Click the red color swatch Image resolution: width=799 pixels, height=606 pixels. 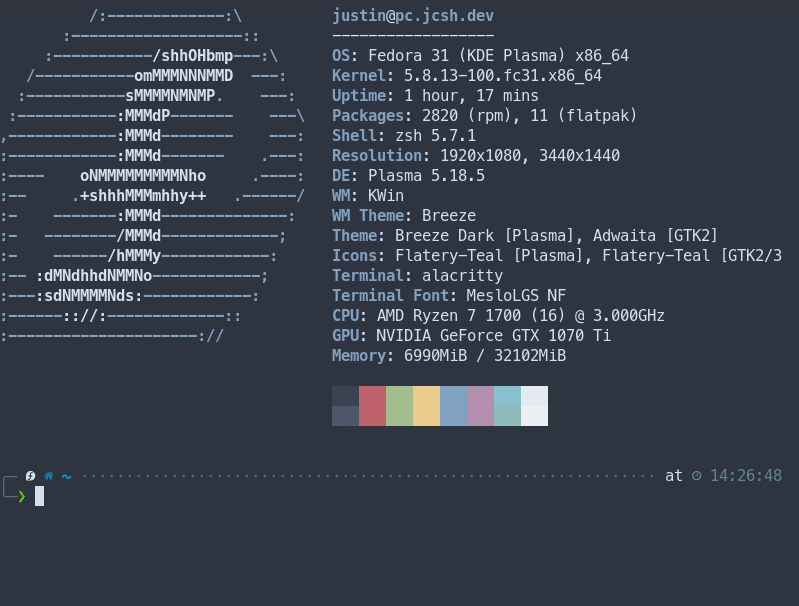tap(372, 406)
